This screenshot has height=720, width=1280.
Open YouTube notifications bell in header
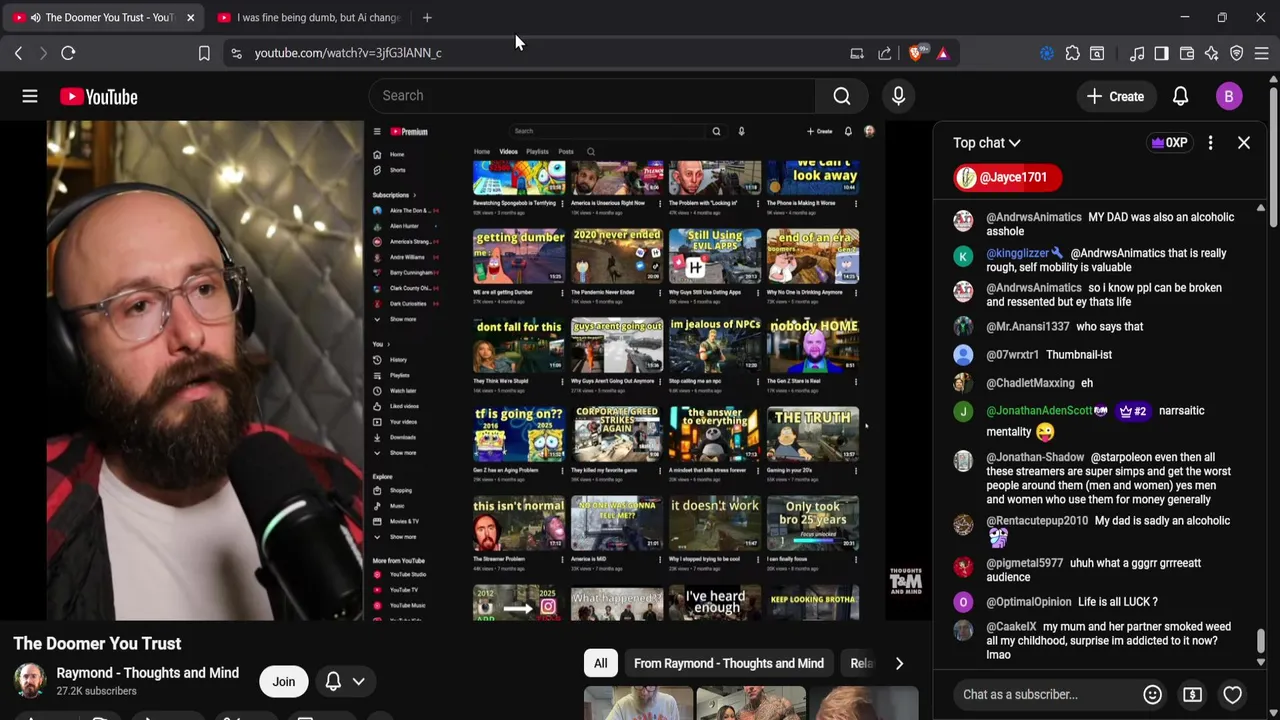[1180, 96]
